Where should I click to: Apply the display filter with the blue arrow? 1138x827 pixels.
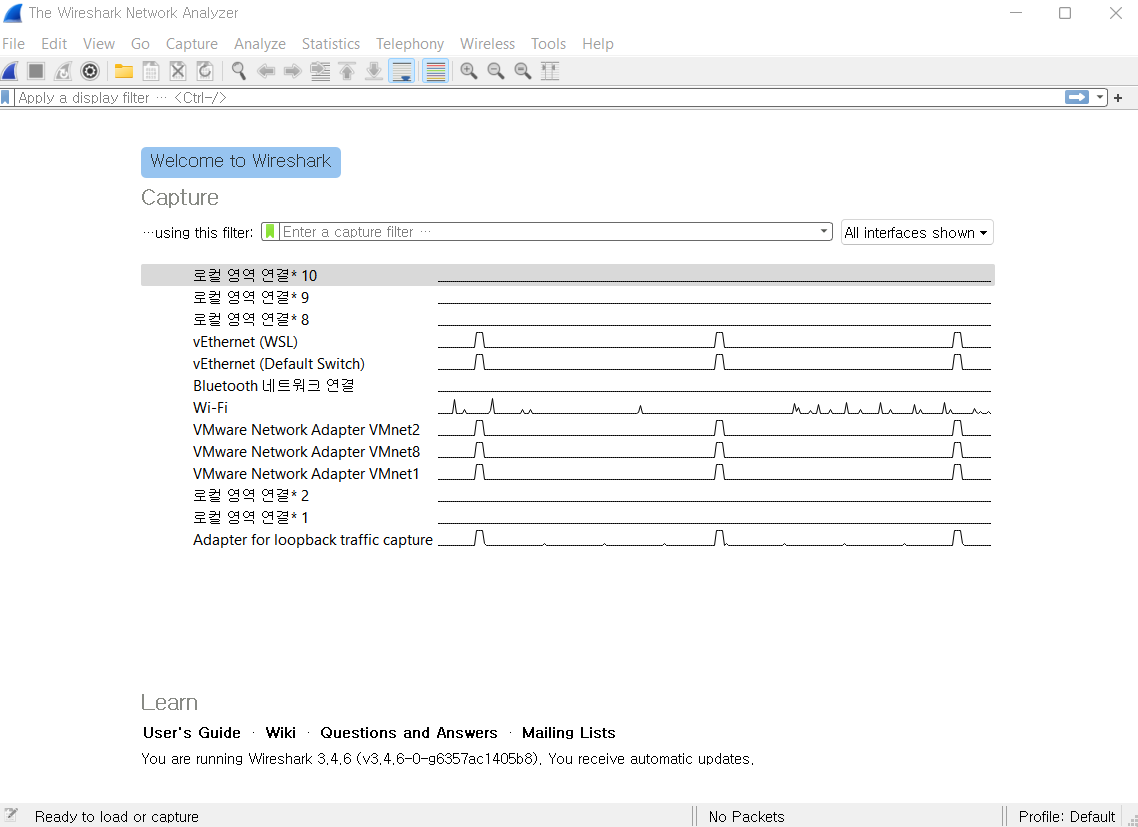[x=1077, y=97]
